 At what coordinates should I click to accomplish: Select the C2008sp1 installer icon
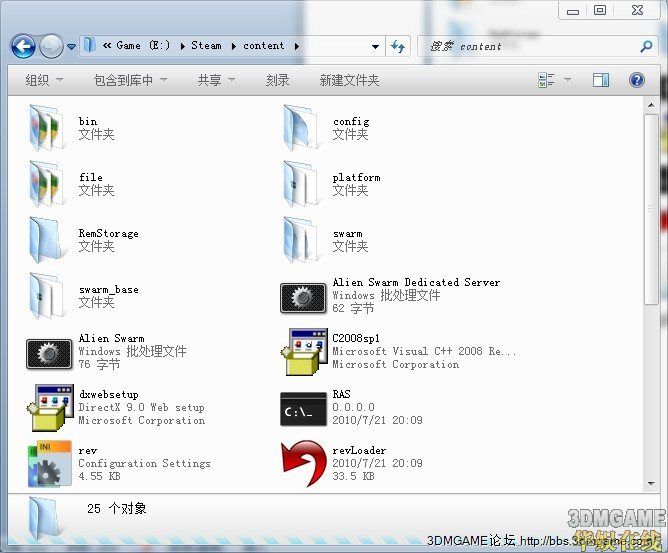tap(304, 352)
